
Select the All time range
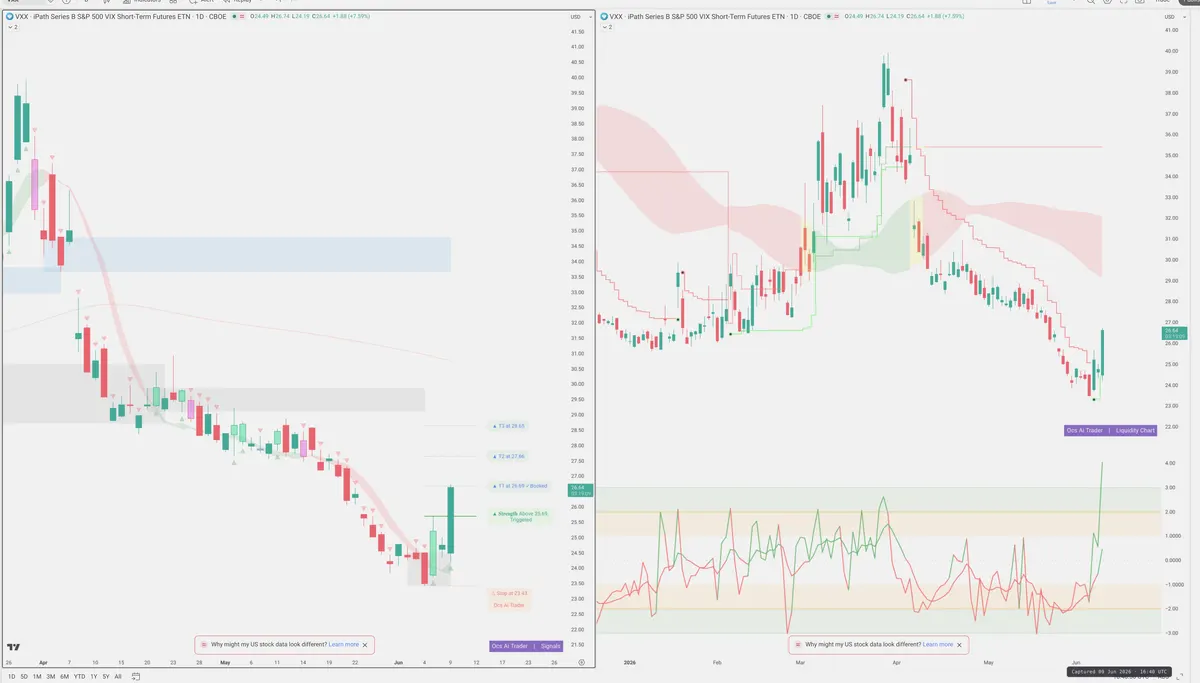[x=118, y=677]
